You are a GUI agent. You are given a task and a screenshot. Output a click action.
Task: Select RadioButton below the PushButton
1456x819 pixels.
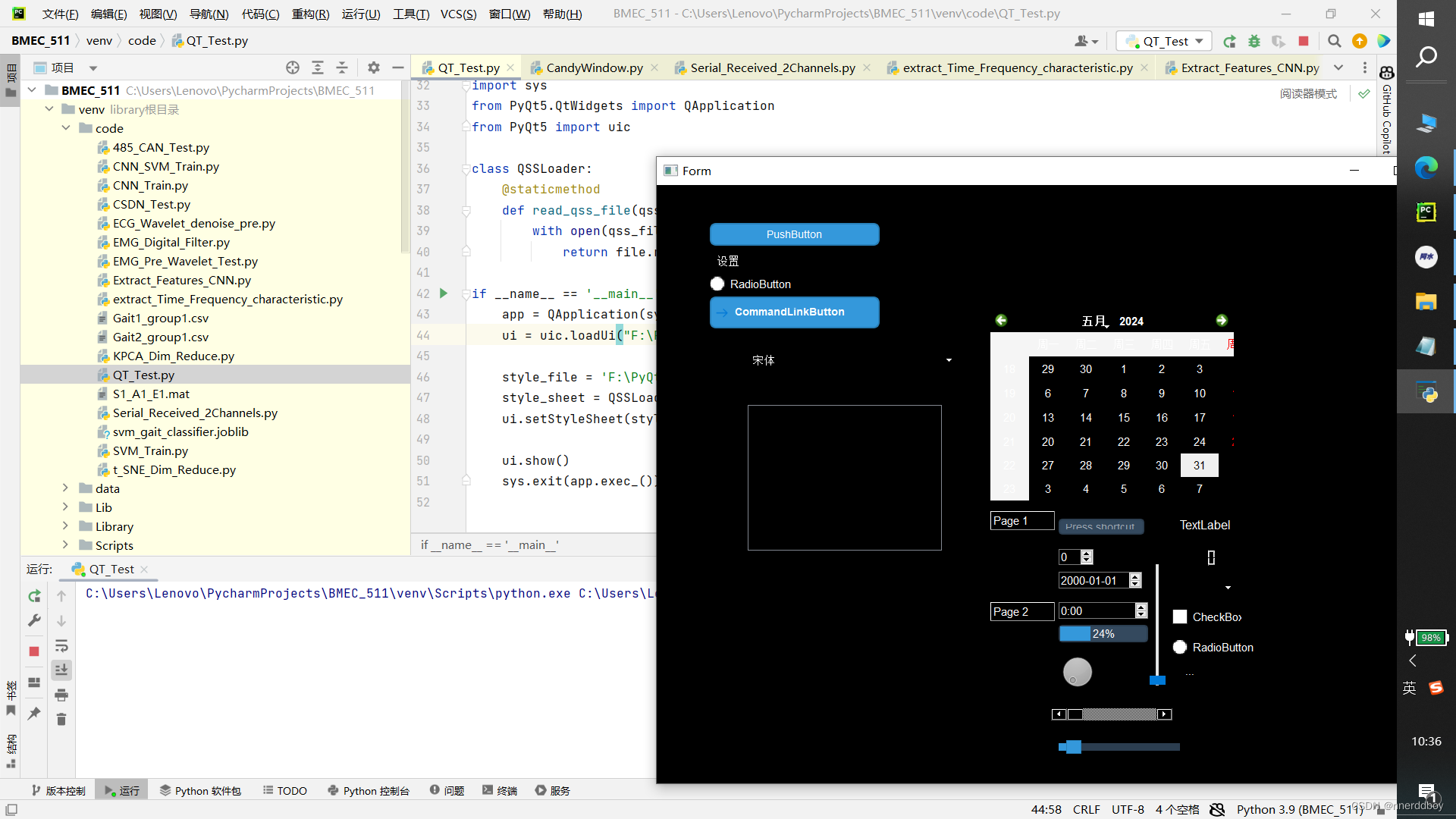[x=717, y=284]
